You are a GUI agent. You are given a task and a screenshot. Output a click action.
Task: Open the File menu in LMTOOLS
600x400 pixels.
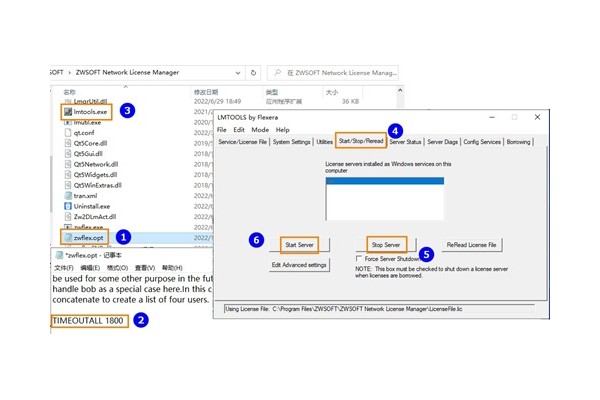coord(222,130)
